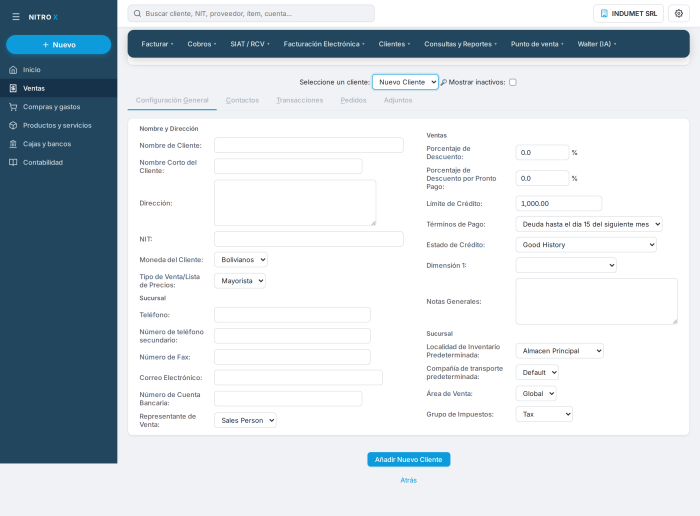
Task: Click the Número de Cuenta Bancaria field
Action: click(288, 399)
